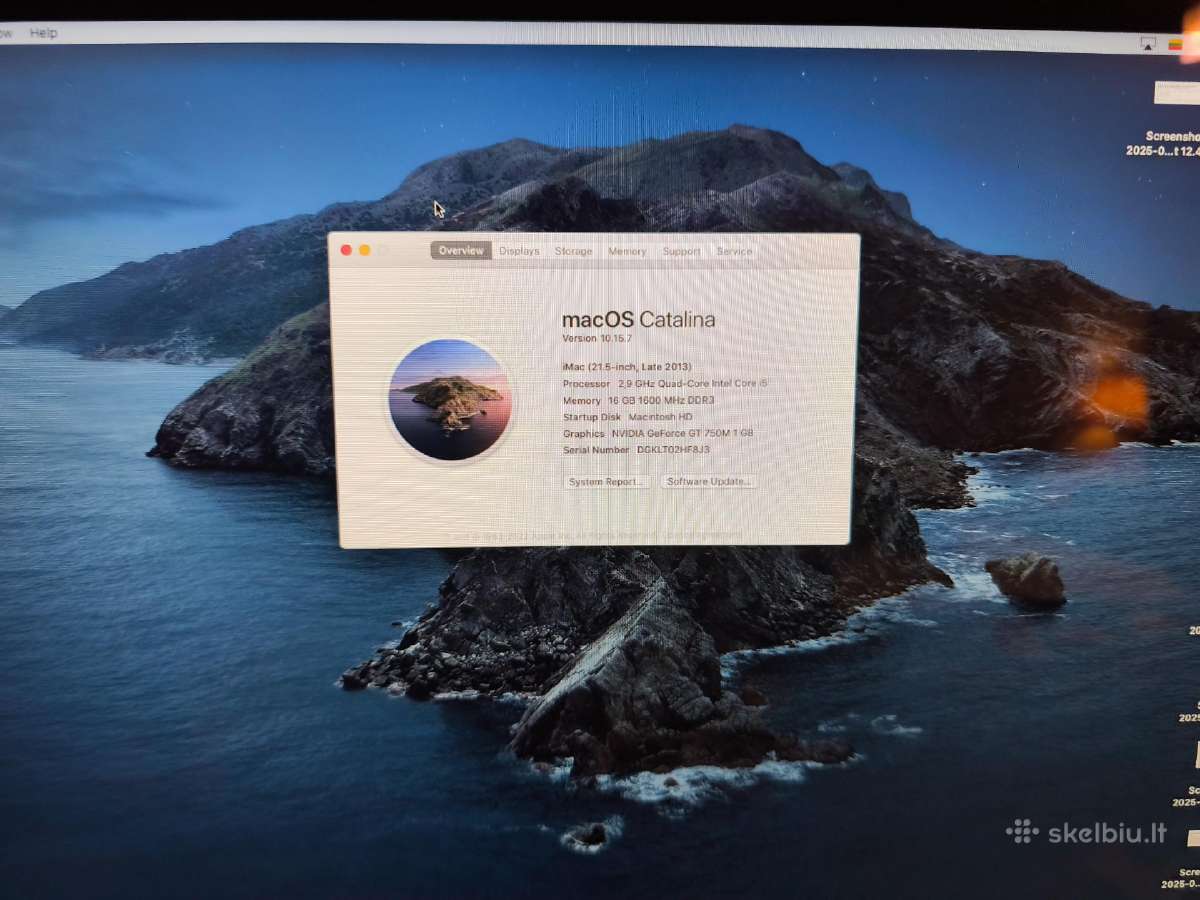Screen dimensions: 1200x900
Task: Close the About This Mac window
Action: pyautogui.click(x=346, y=250)
